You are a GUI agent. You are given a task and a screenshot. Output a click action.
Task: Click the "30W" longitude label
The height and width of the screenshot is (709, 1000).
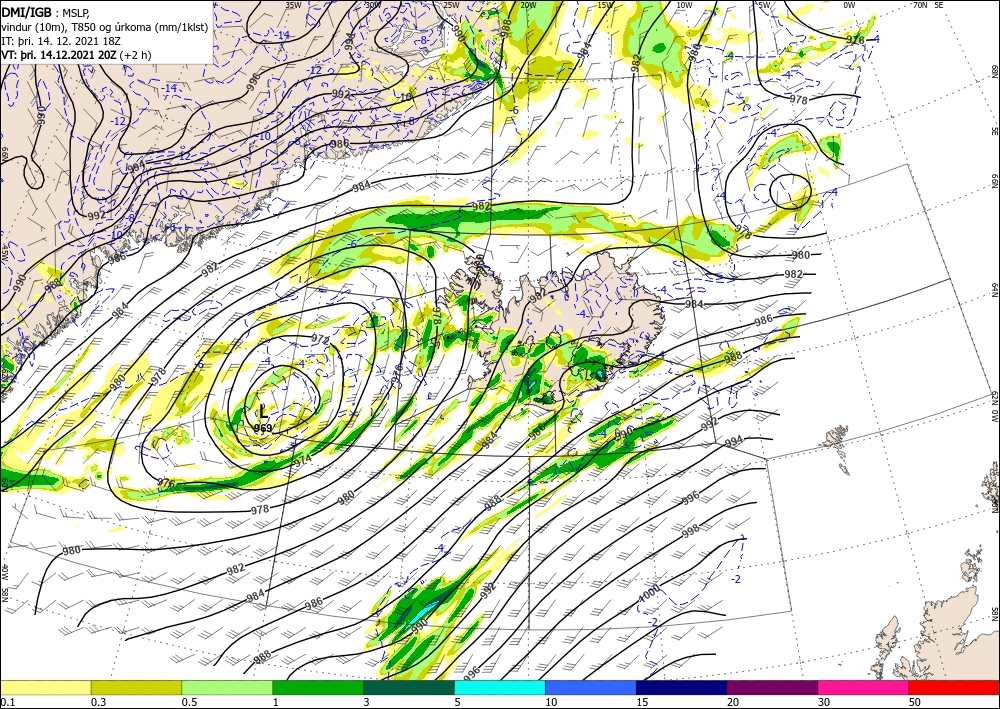click(x=373, y=5)
